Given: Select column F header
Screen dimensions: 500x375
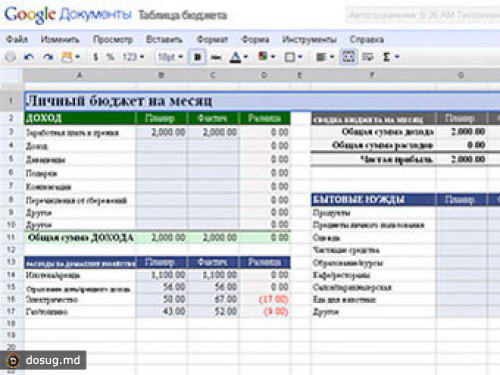Looking at the screenshot, I should 373,75.
